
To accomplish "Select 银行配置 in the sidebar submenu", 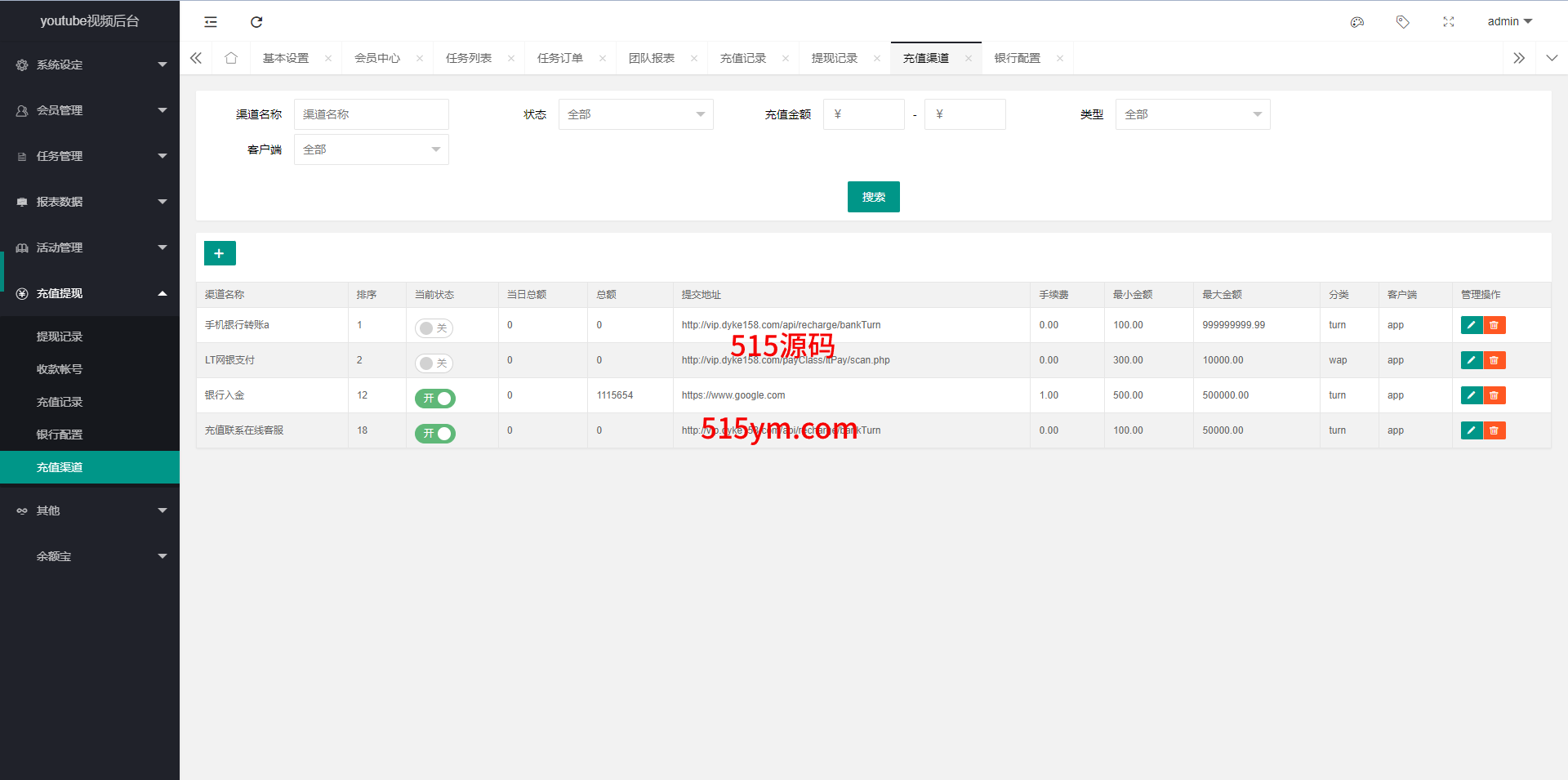I will pyautogui.click(x=60, y=435).
